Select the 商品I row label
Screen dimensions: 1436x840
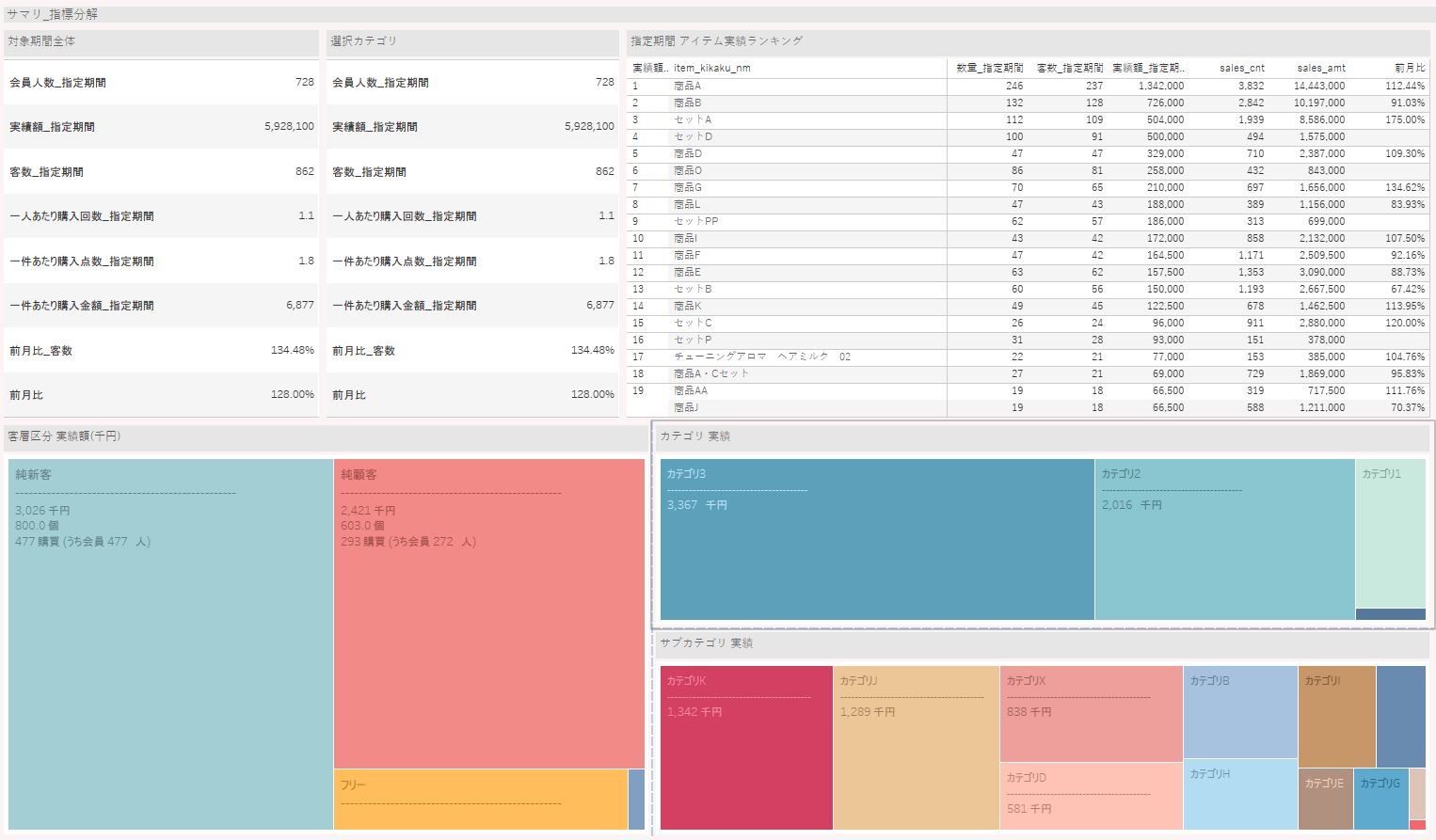pyautogui.click(x=686, y=238)
